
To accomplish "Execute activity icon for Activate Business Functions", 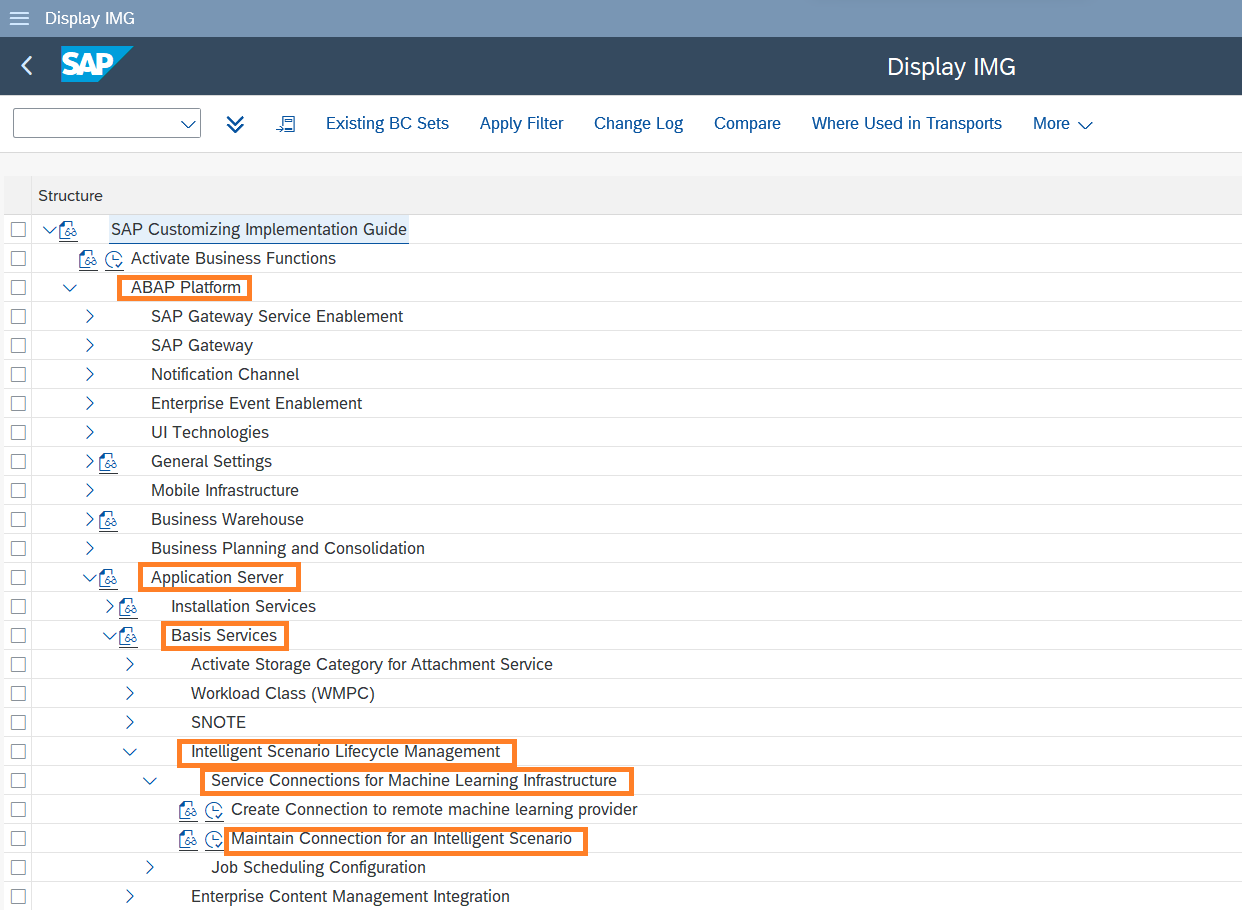I will 114,259.
